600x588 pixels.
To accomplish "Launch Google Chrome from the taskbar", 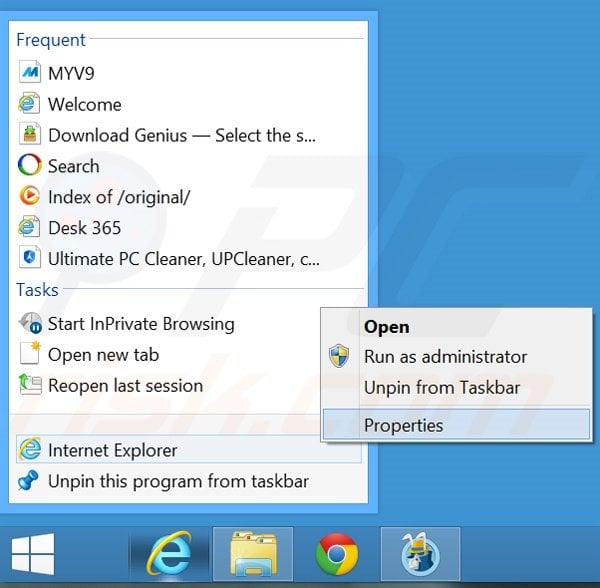I will [337, 554].
